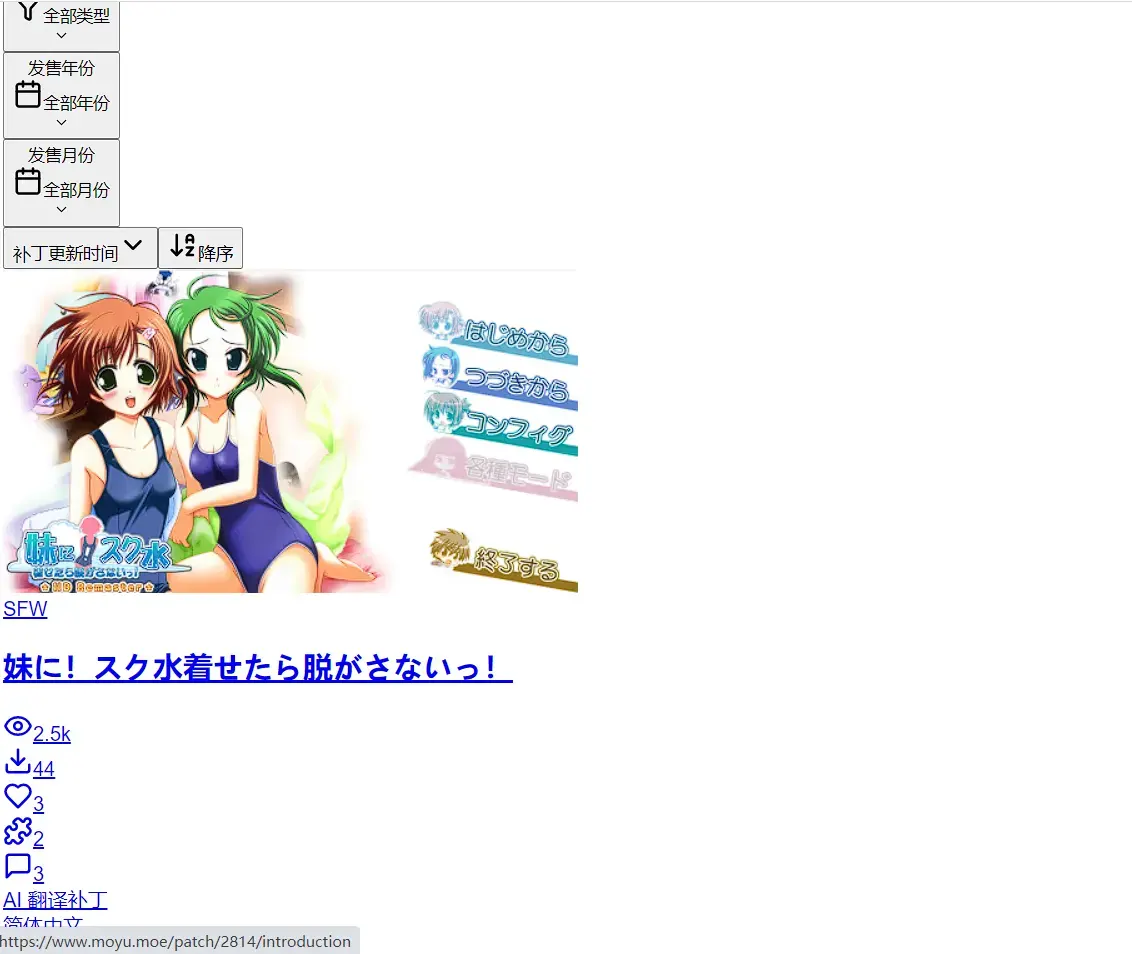
Task: Click the calendar icon beside 全部月份
Action: click(x=28, y=181)
